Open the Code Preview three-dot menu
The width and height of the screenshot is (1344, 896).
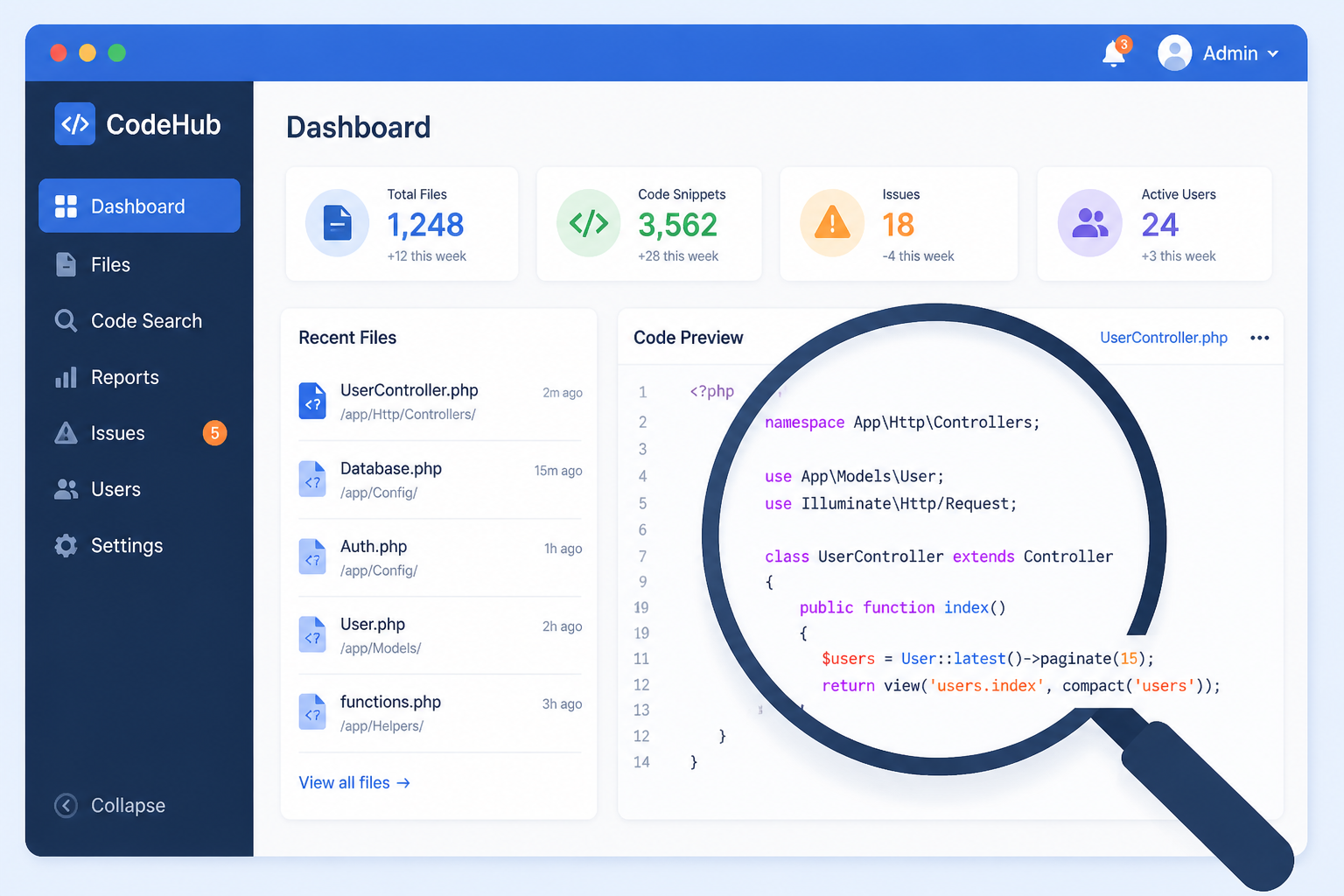pyautogui.click(x=1260, y=338)
